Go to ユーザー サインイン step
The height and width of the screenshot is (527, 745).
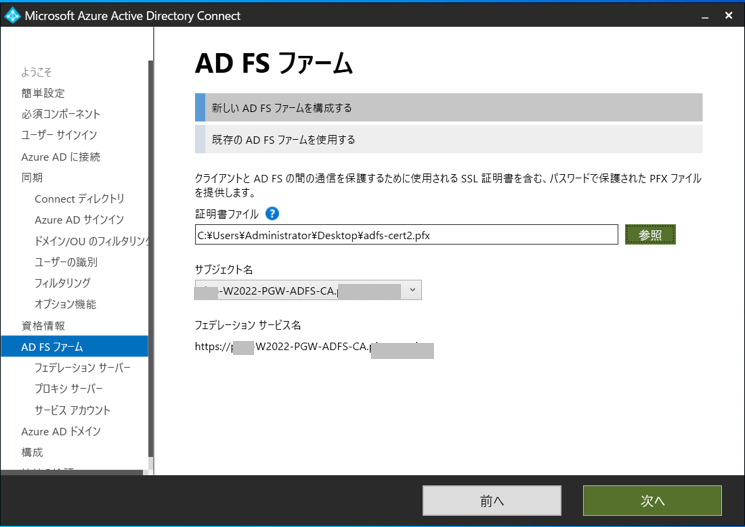pyautogui.click(x=59, y=135)
